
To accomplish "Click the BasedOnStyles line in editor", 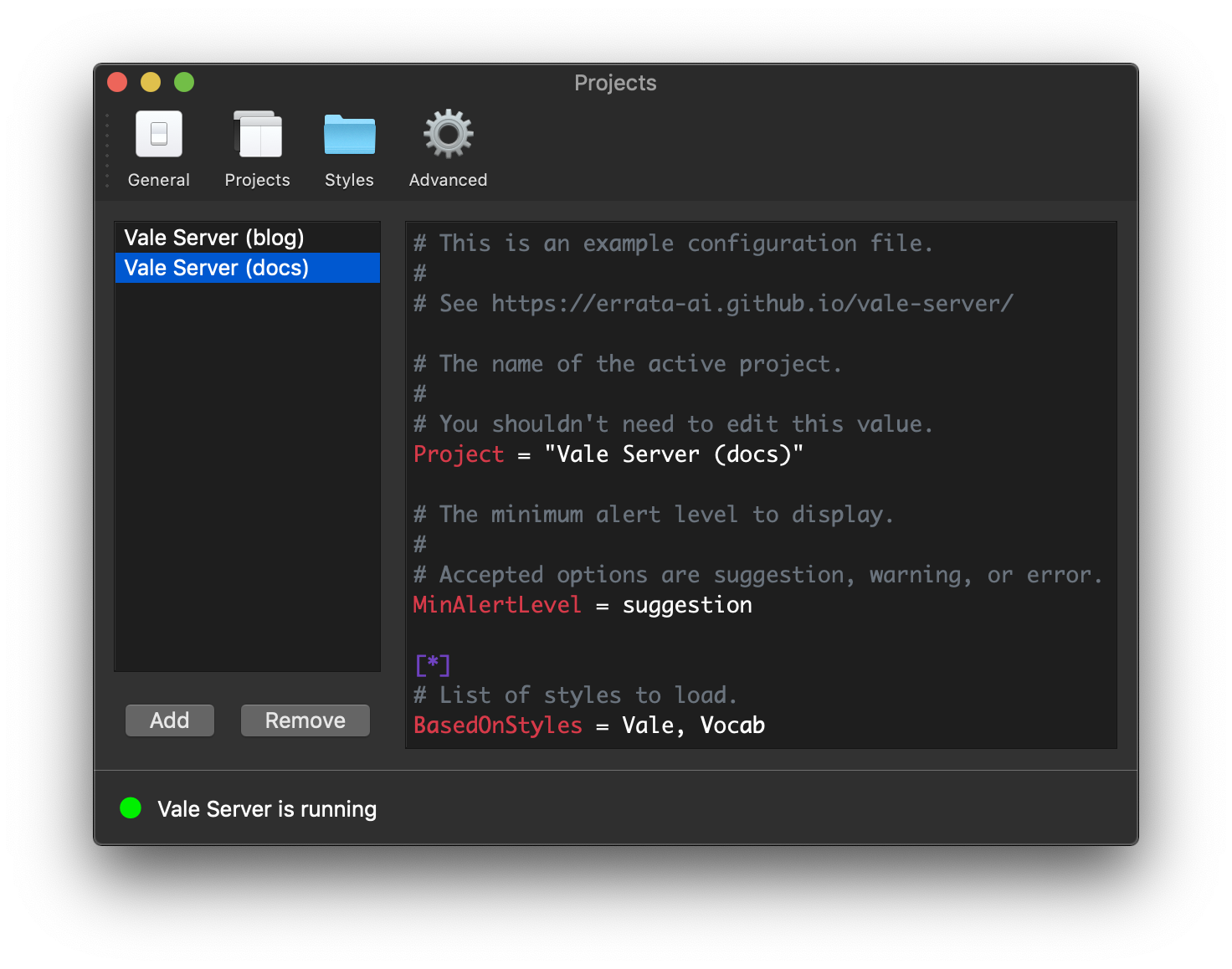I will tap(589, 725).
